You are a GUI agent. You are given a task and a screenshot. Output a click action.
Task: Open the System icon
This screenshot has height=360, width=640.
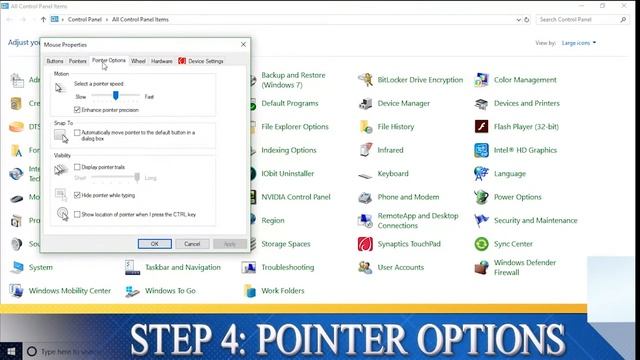[x=16, y=268]
